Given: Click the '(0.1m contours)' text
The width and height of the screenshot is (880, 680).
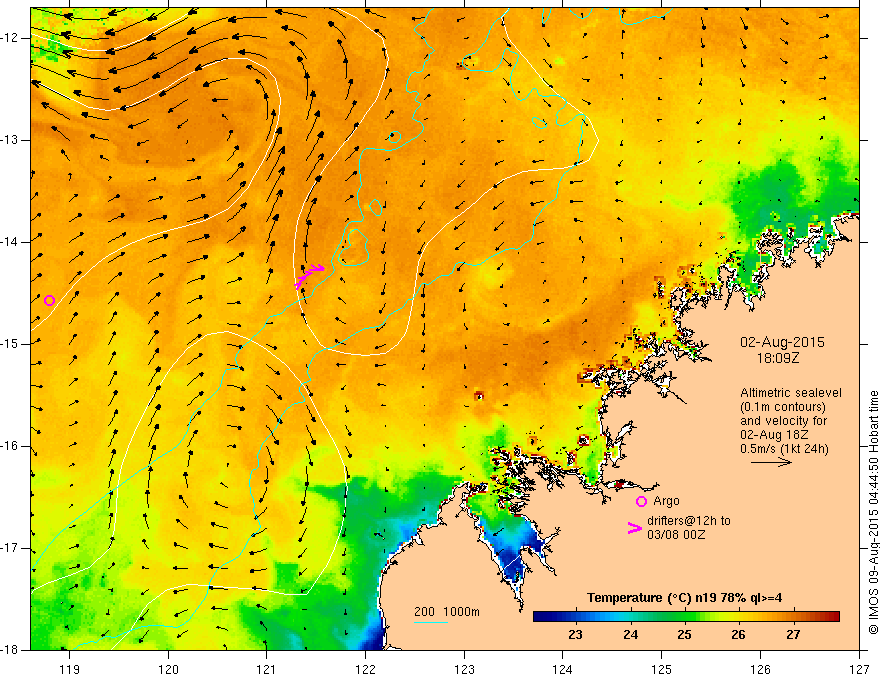Looking at the screenshot, I should [783, 407].
